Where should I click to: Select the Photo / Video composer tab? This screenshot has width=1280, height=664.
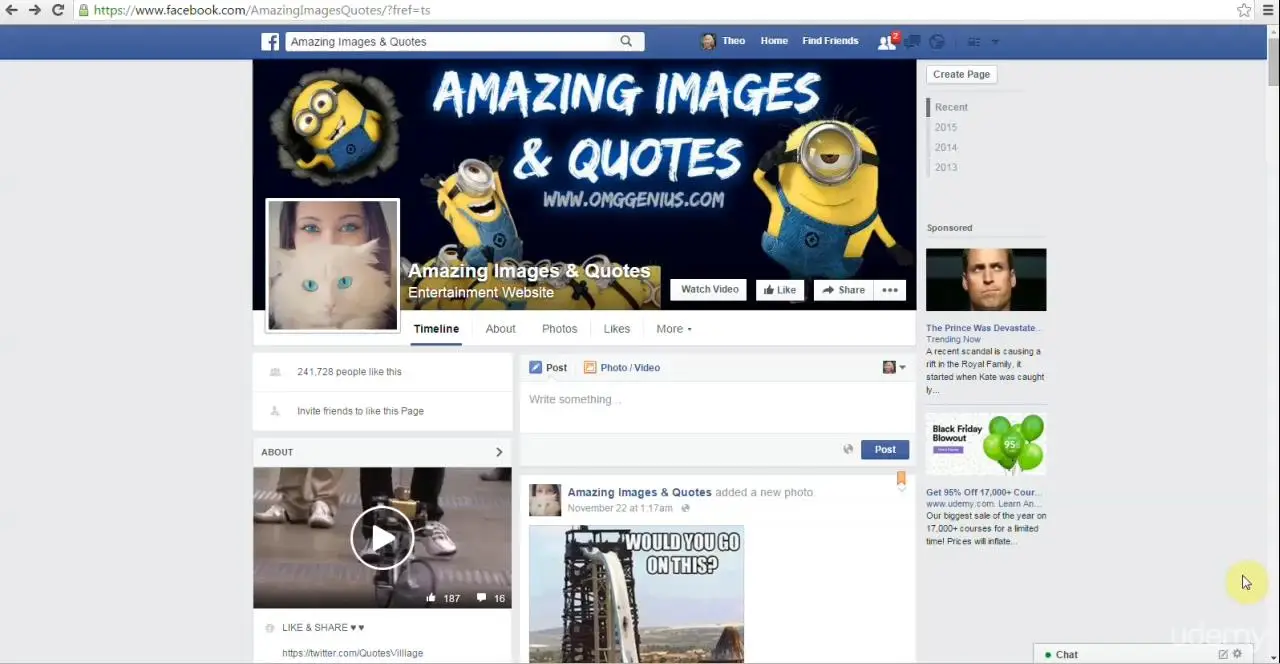[622, 367]
